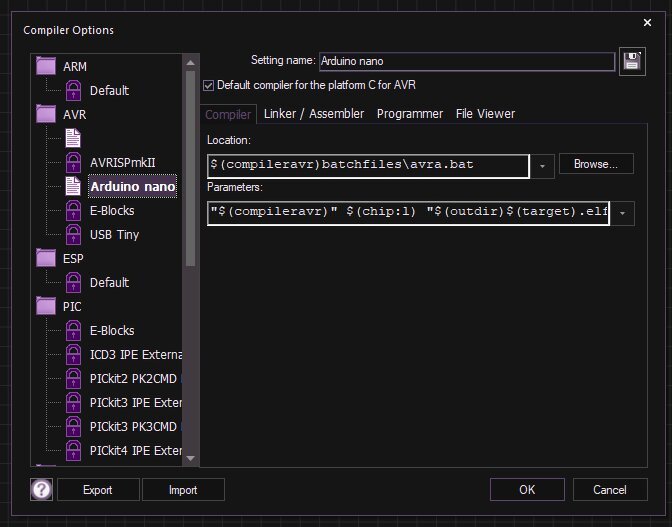This screenshot has height=527, width=672.
Task: Click the PIC category label
Action: tap(72, 306)
